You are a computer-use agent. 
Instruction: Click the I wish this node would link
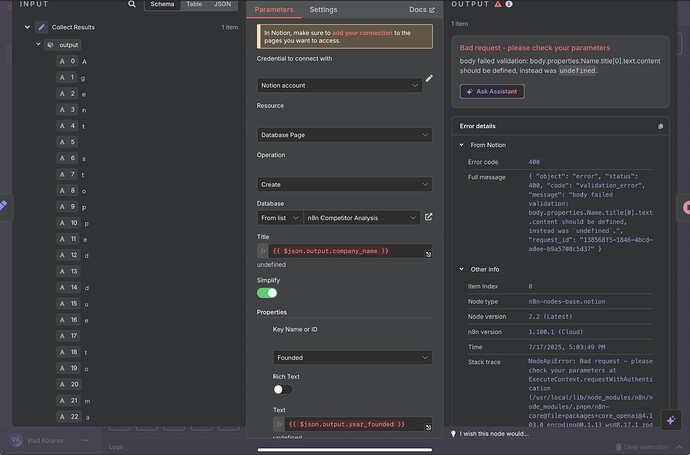click(x=494, y=433)
